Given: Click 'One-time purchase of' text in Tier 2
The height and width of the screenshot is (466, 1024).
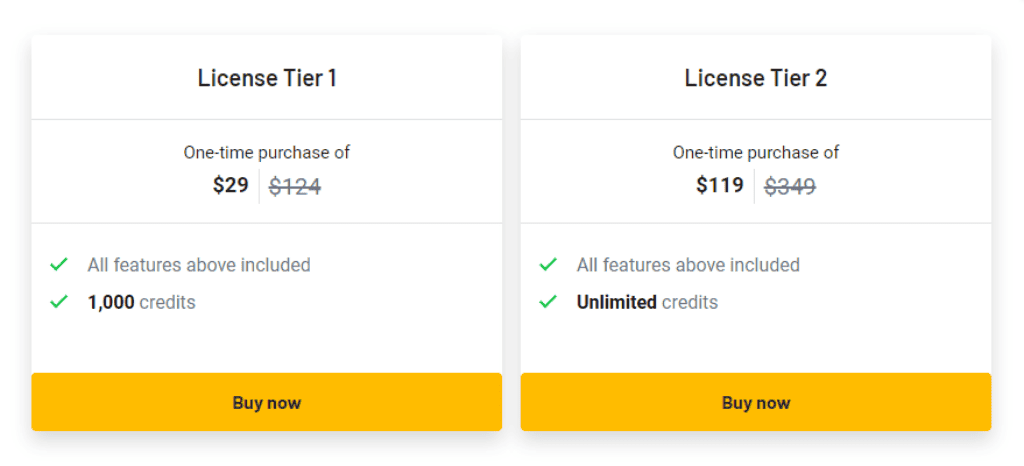Looking at the screenshot, I should pyautogui.click(x=756, y=153).
